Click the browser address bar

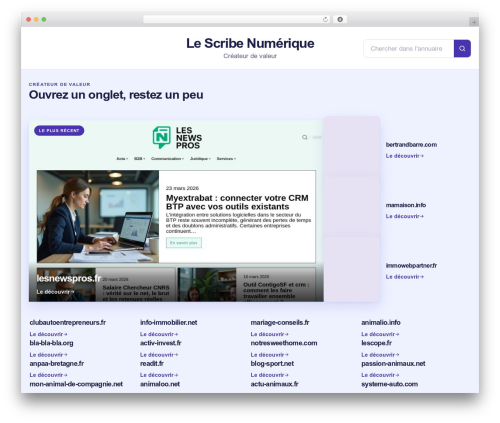pos(237,20)
